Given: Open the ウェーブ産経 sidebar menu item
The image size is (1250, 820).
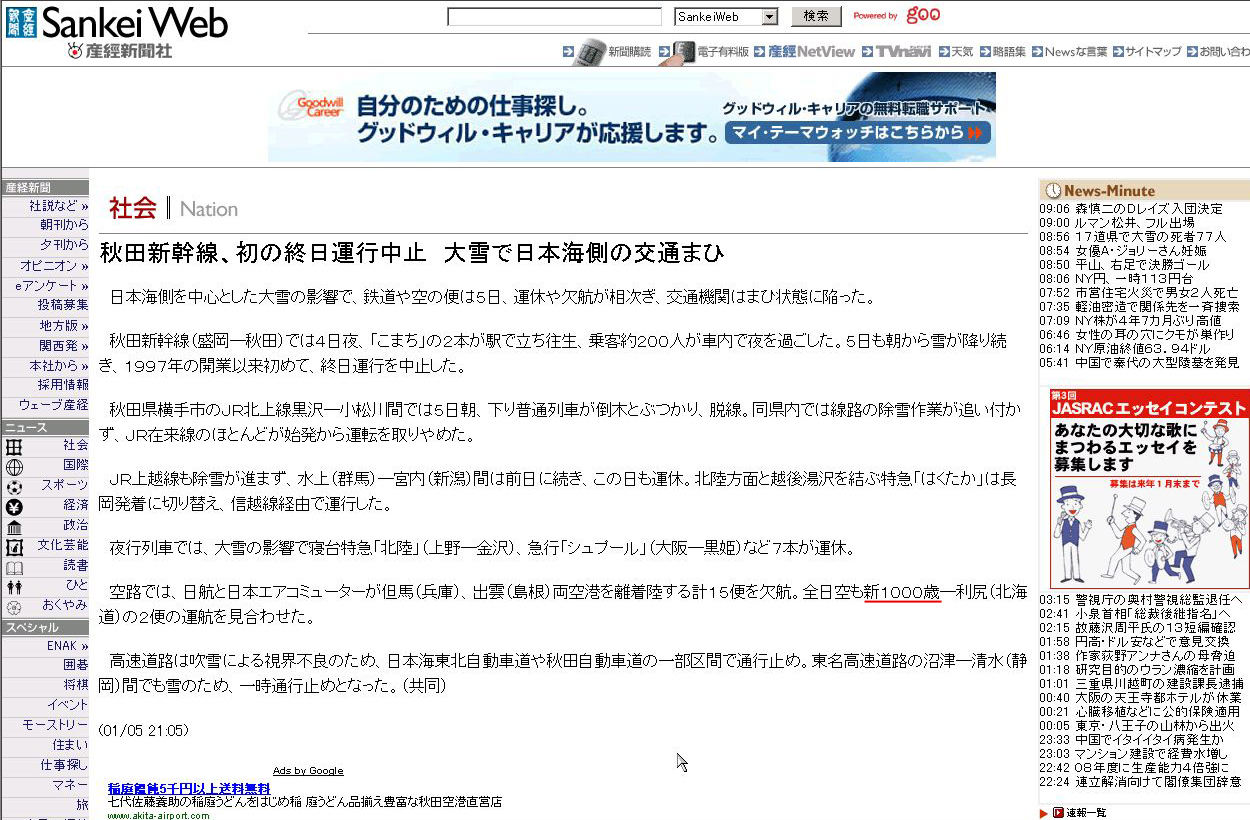Looking at the screenshot, I should 53,404.
